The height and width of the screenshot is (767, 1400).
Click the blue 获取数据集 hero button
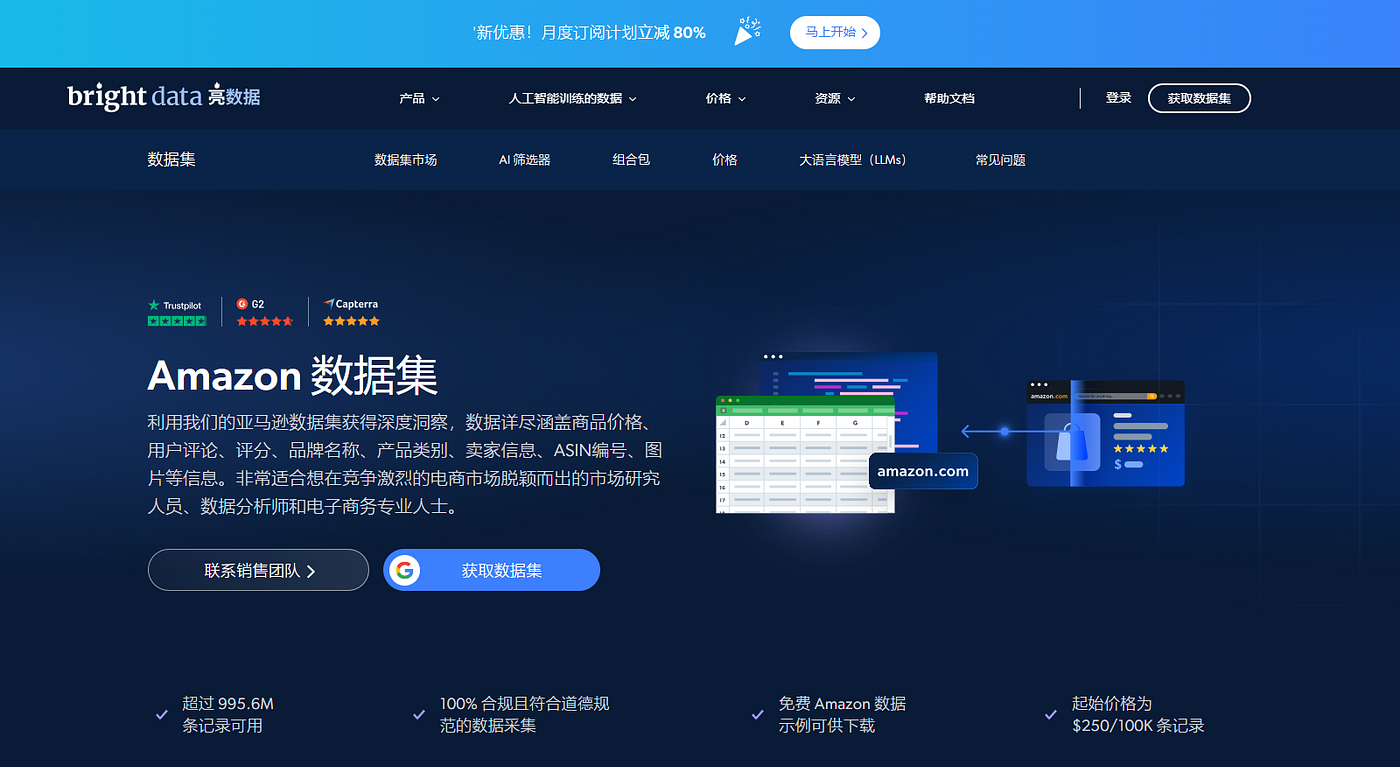click(491, 570)
